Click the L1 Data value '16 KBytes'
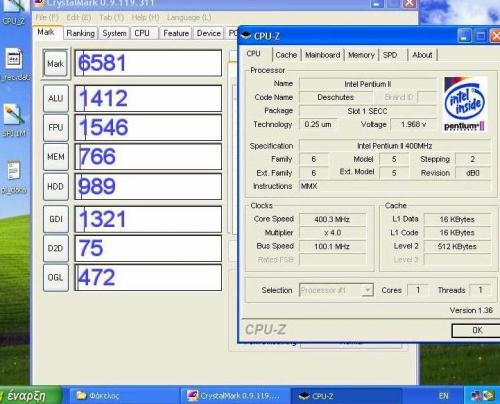 click(x=457, y=219)
